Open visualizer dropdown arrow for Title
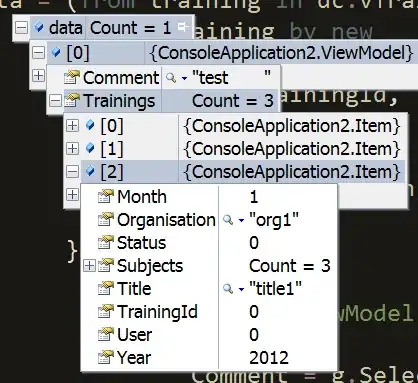 click(241, 289)
